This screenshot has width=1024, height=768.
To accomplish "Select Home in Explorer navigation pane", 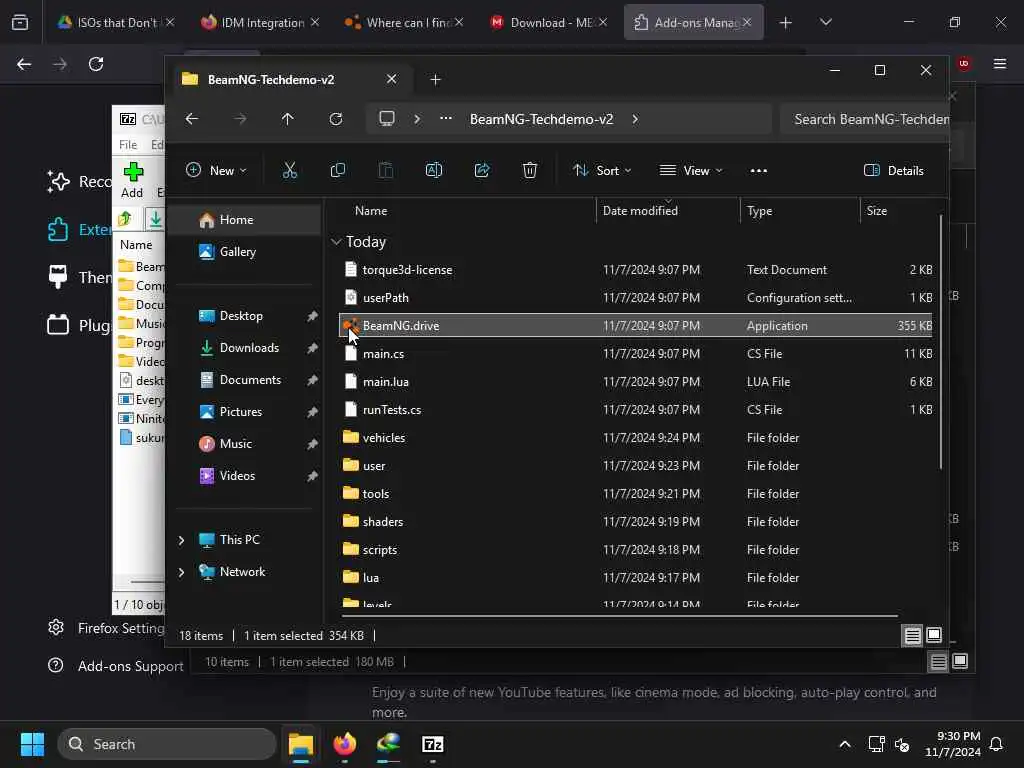I will (245, 220).
